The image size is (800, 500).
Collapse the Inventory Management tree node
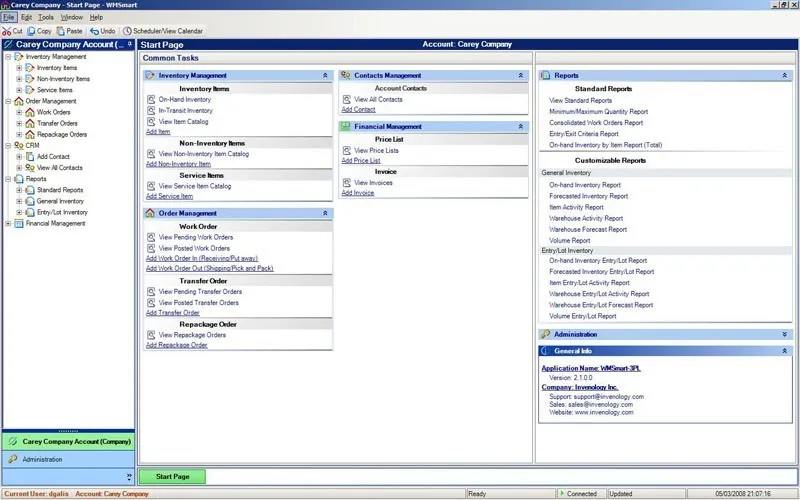[8, 57]
